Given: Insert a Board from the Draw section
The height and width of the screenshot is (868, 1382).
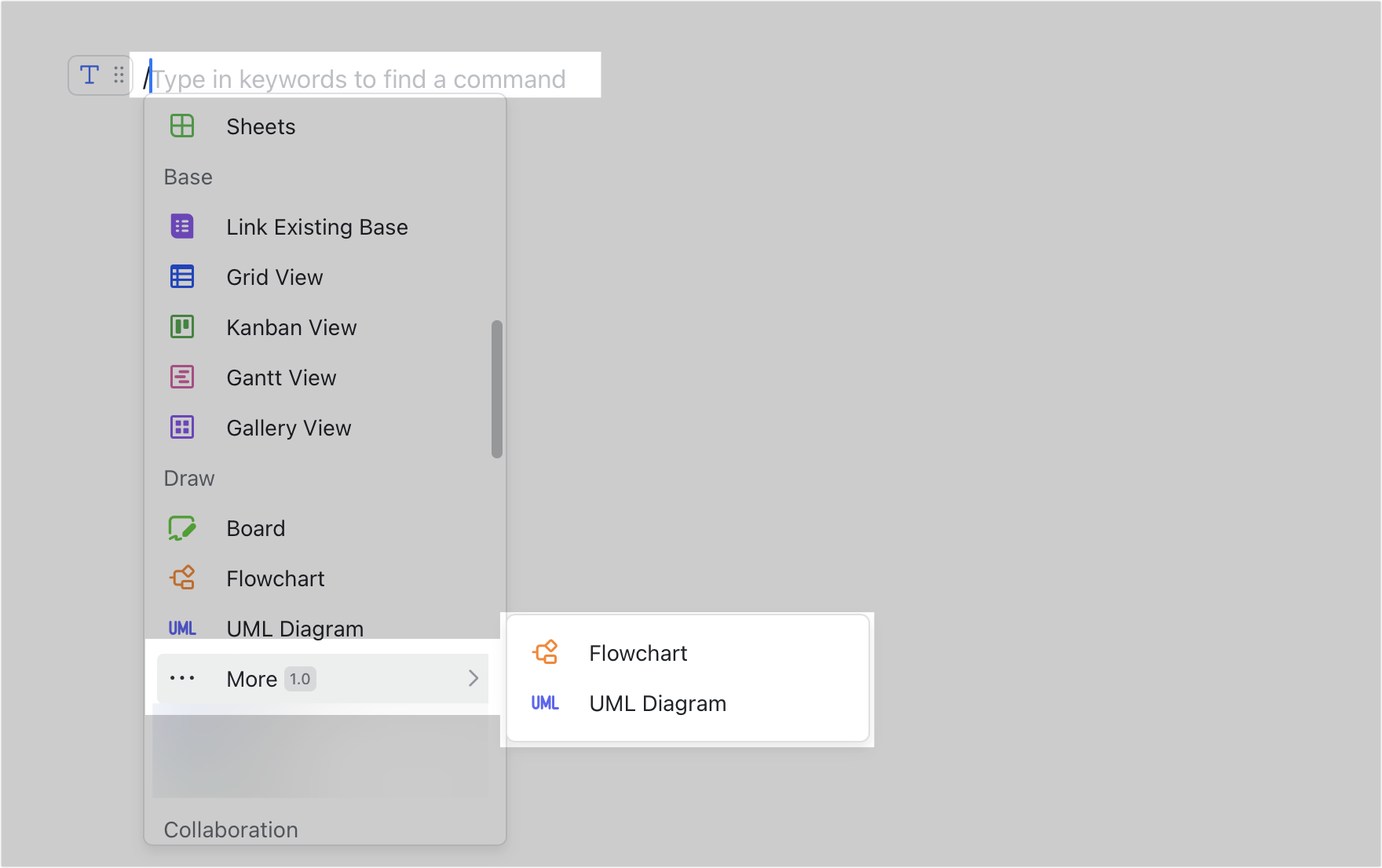Looking at the screenshot, I should click(255, 527).
